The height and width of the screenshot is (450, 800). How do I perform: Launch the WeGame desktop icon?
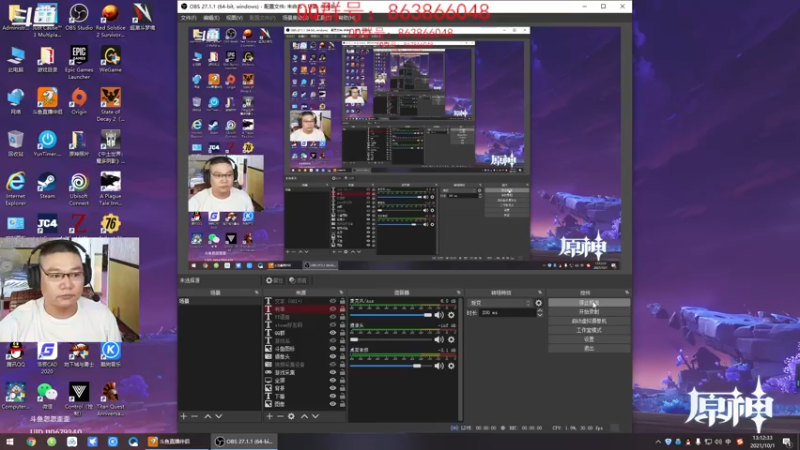110,59
